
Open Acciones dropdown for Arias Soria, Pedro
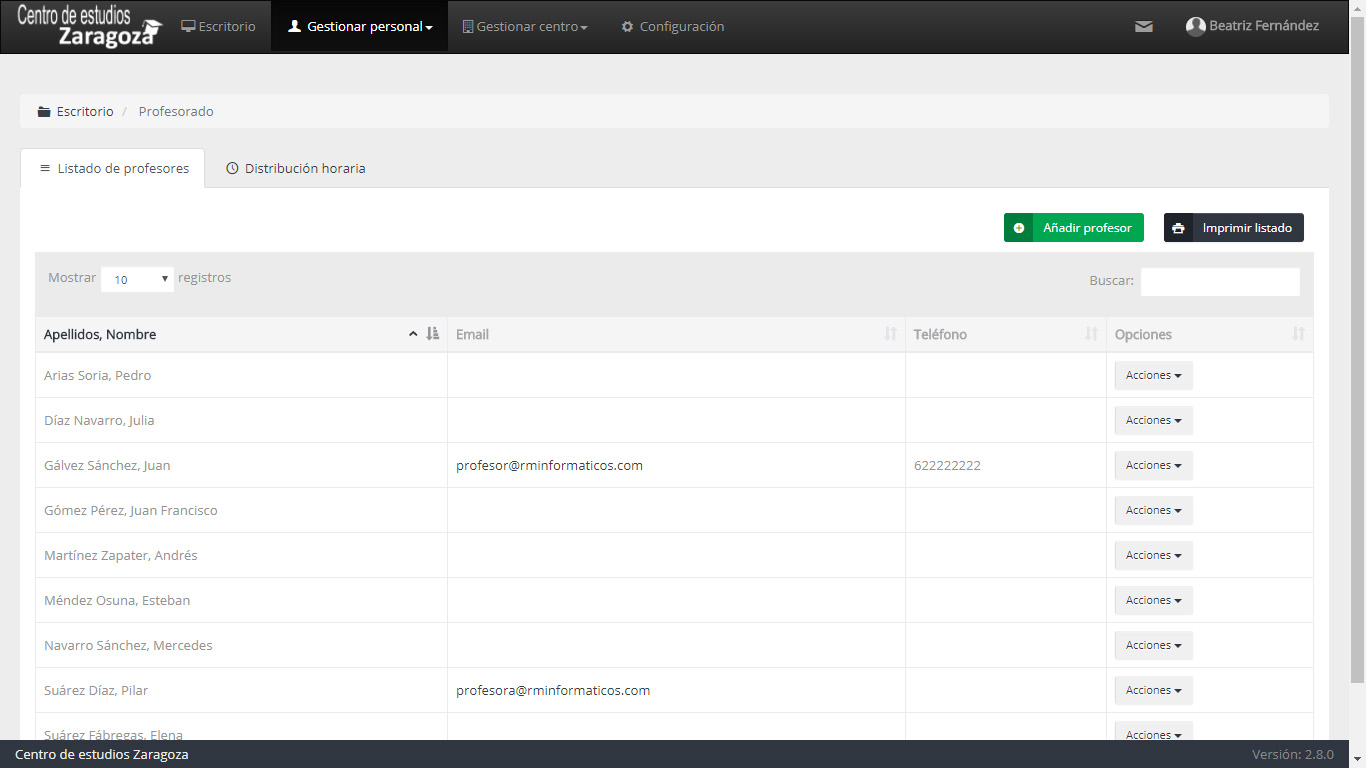point(1154,375)
